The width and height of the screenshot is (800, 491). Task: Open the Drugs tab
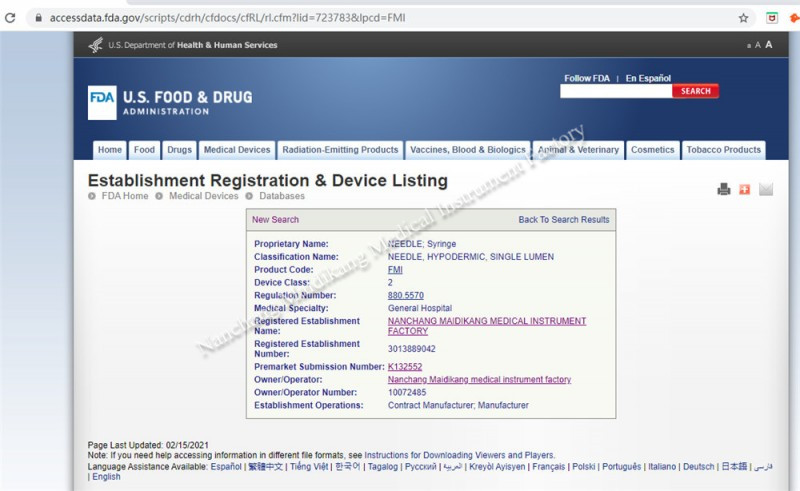[180, 150]
